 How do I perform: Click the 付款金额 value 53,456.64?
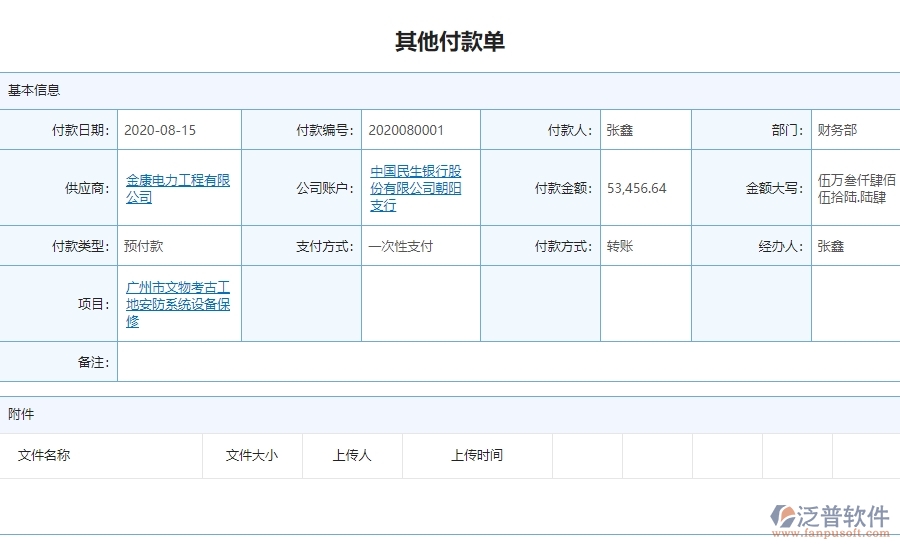tap(636, 188)
